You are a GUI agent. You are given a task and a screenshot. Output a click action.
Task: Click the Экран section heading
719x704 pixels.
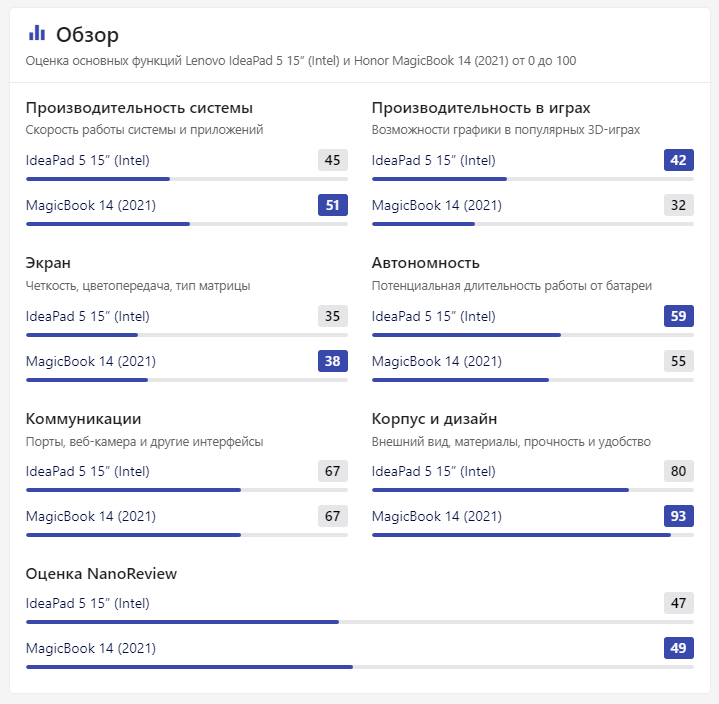click(48, 263)
